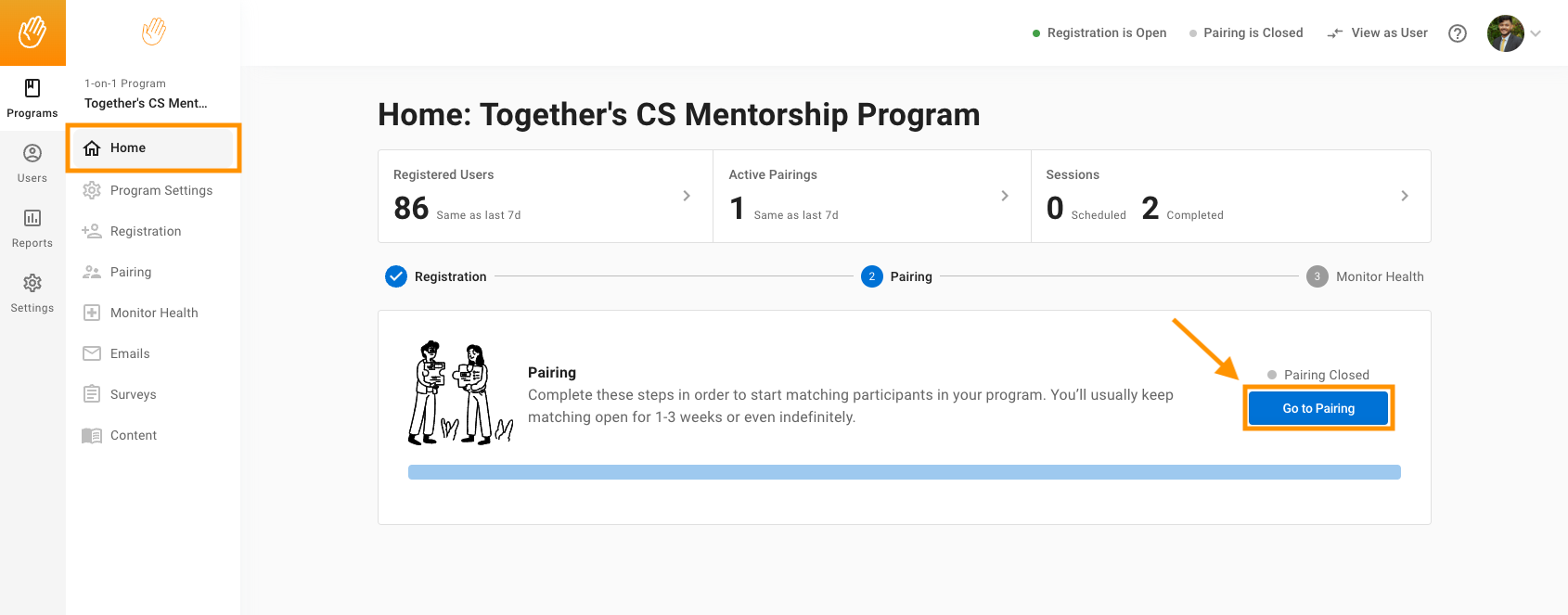The image size is (1568, 615).
Task: Open the profile avatar dropdown menu
Action: (1514, 33)
